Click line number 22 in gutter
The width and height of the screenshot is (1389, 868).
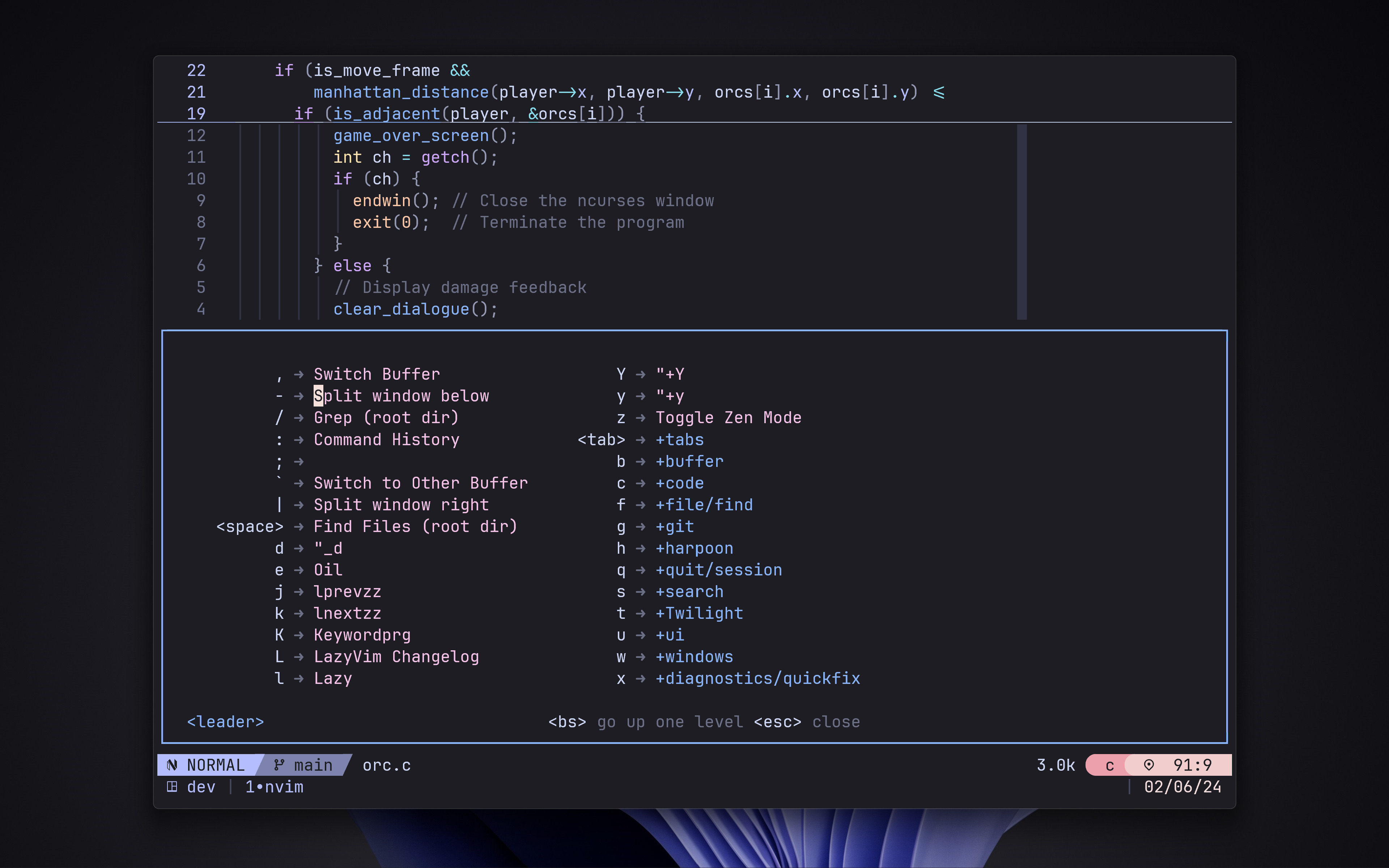[196, 71]
